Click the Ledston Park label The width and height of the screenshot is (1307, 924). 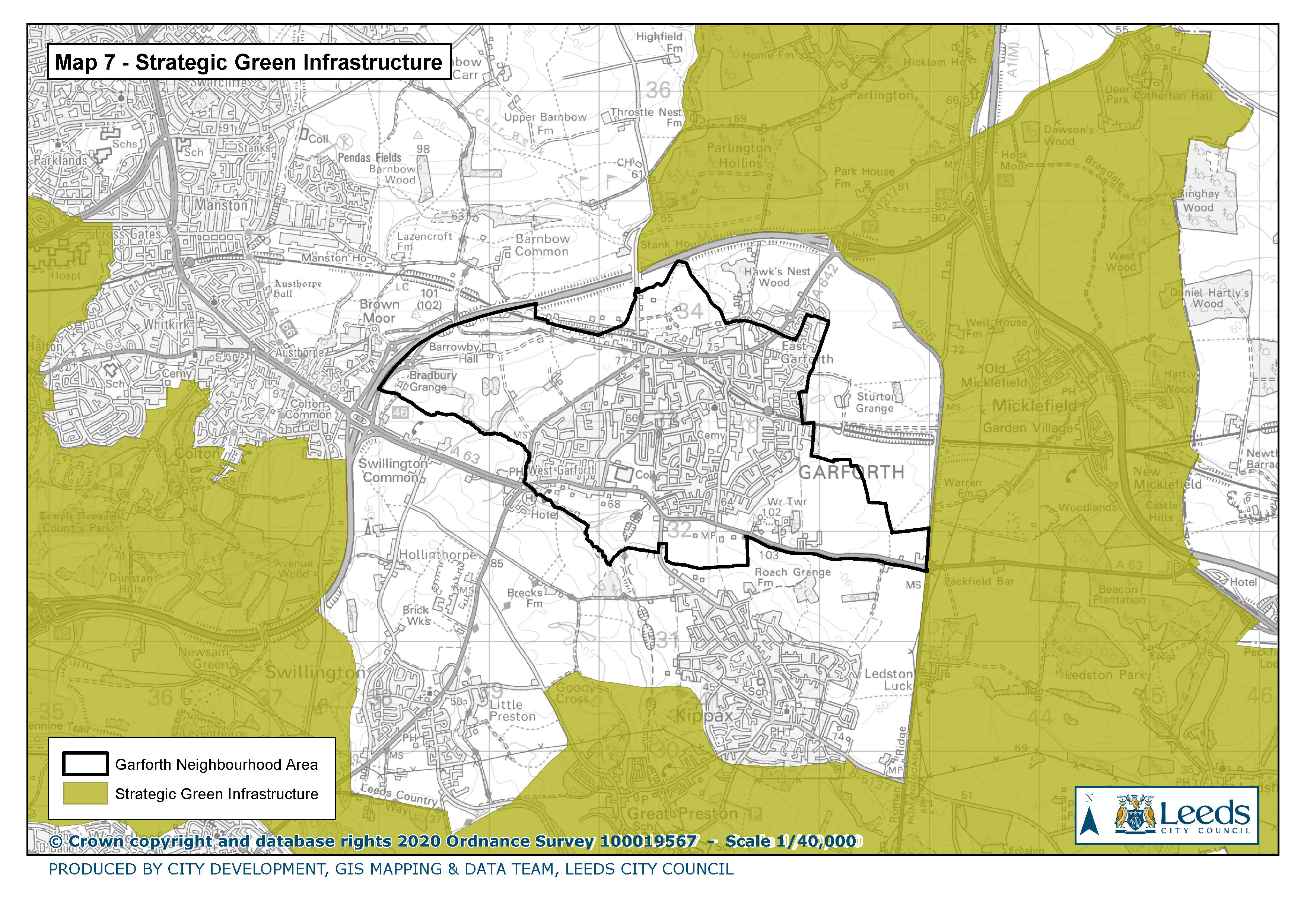click(1104, 675)
